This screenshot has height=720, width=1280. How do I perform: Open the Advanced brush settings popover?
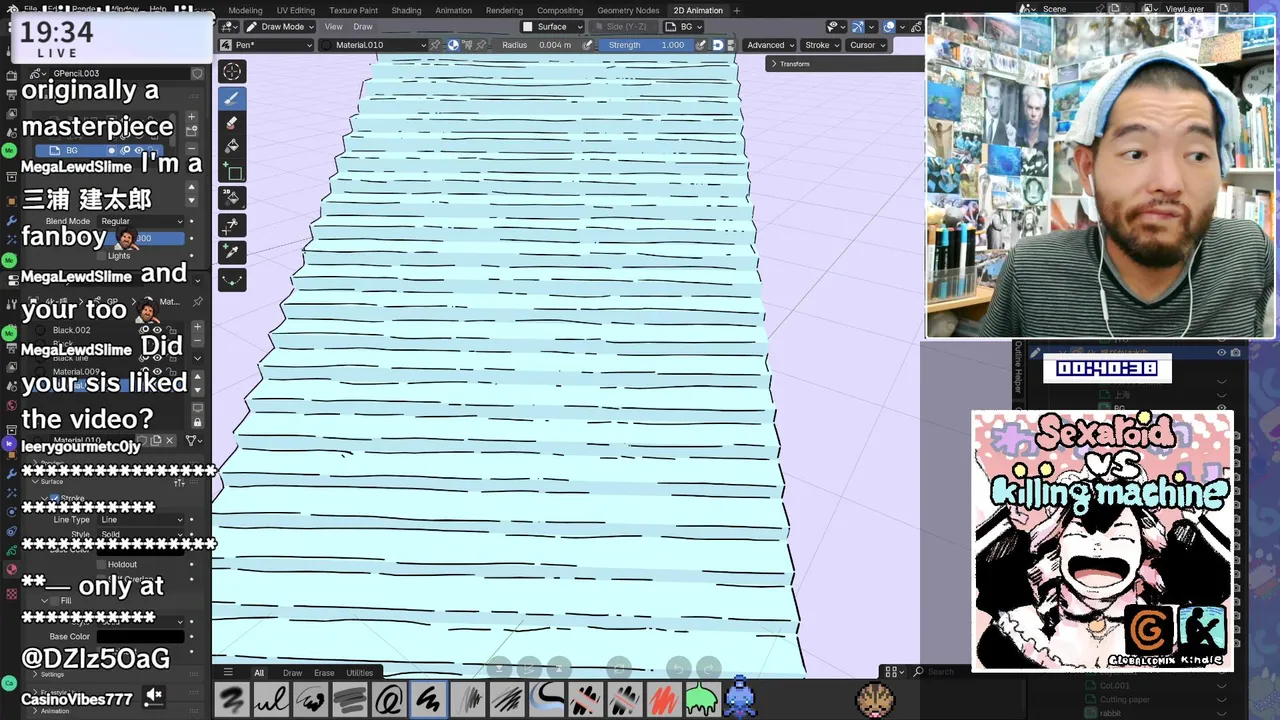(x=770, y=45)
